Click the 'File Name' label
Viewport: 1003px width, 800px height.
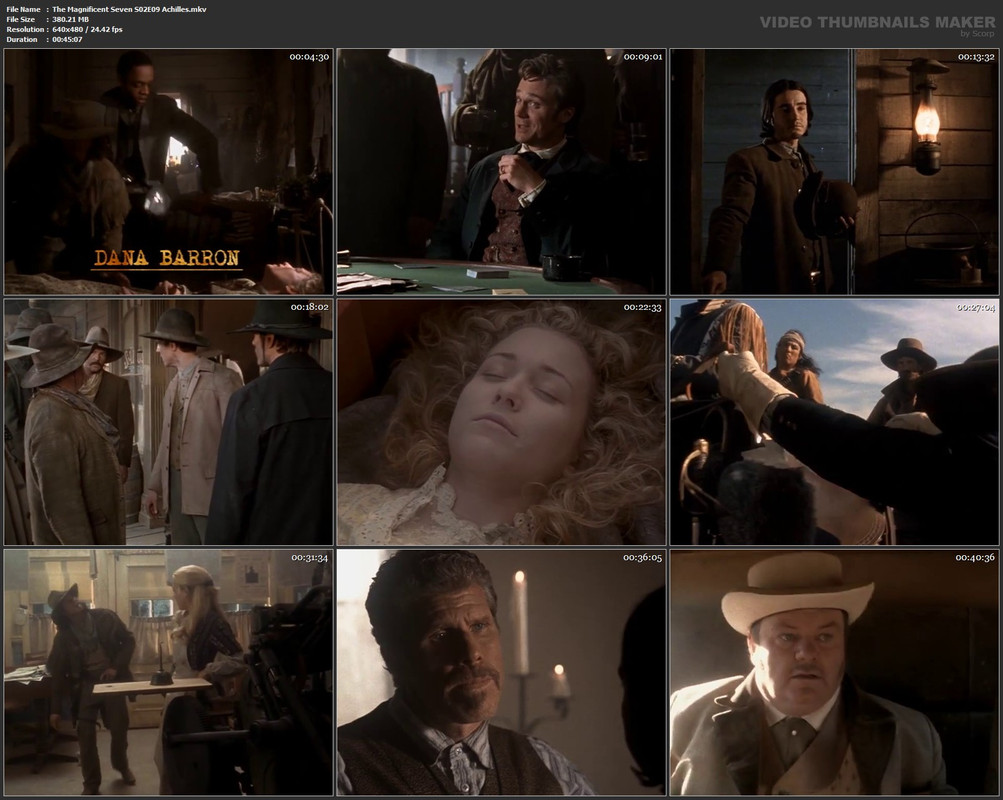(24, 9)
